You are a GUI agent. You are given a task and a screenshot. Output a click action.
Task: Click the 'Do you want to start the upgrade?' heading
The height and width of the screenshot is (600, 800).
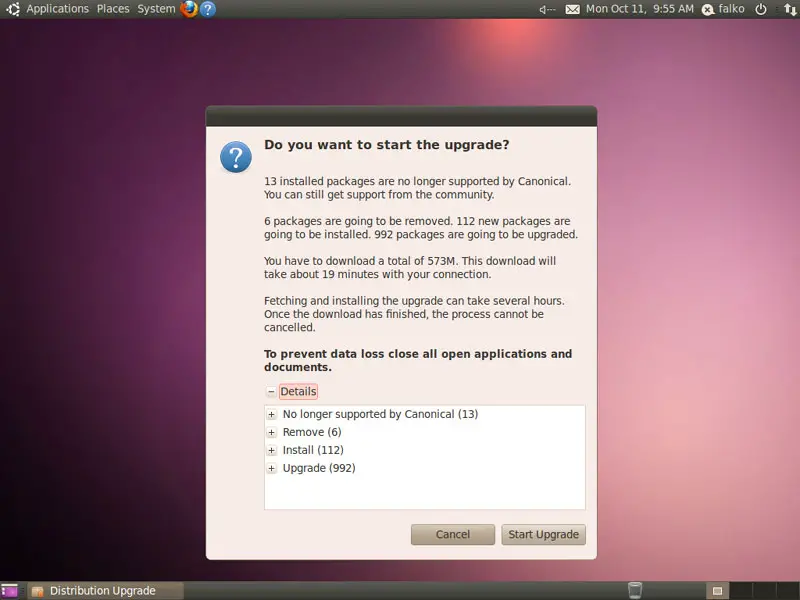coord(387,145)
